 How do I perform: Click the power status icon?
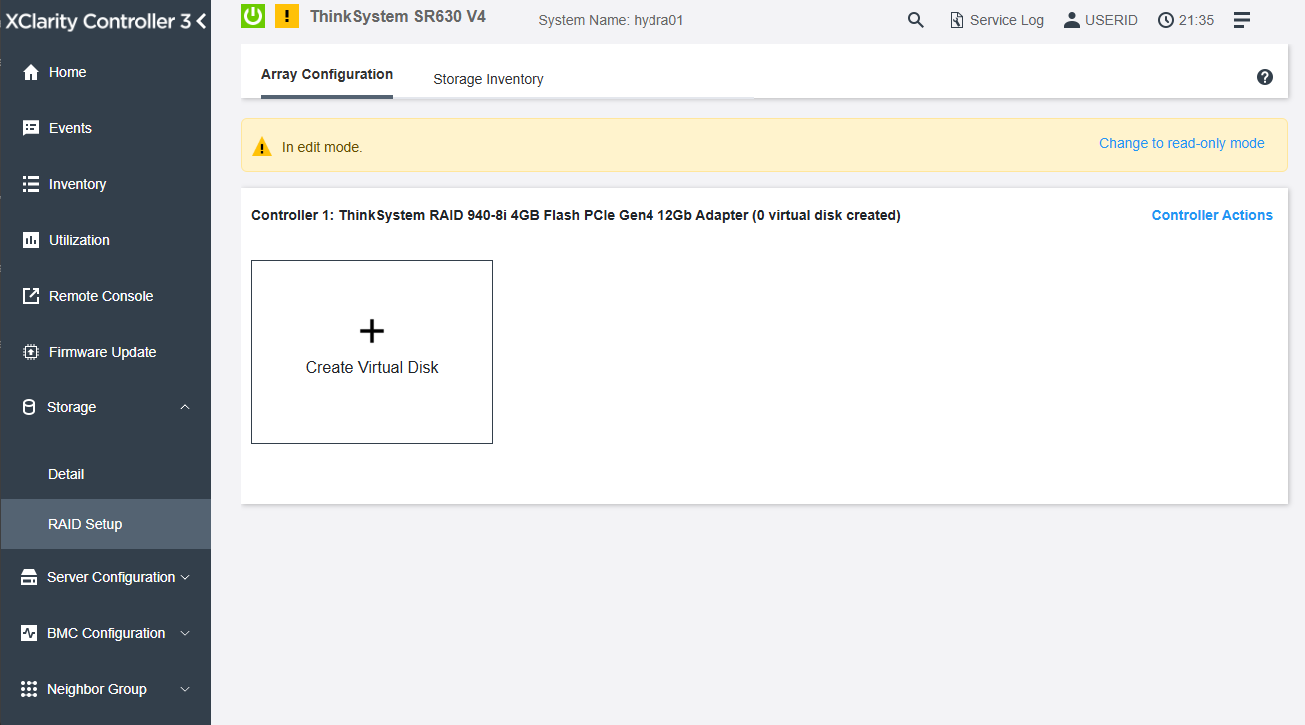click(253, 16)
